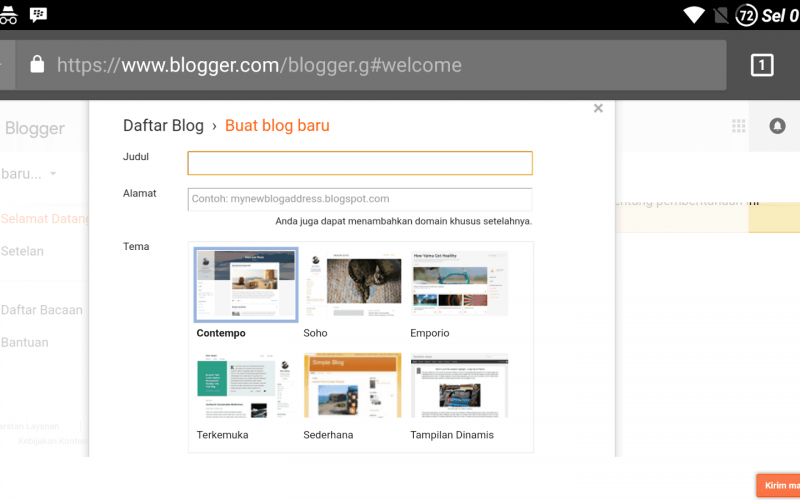Tap the battery percentage 72 indicator
Screen dimensions: 800x500
[x=746, y=16]
